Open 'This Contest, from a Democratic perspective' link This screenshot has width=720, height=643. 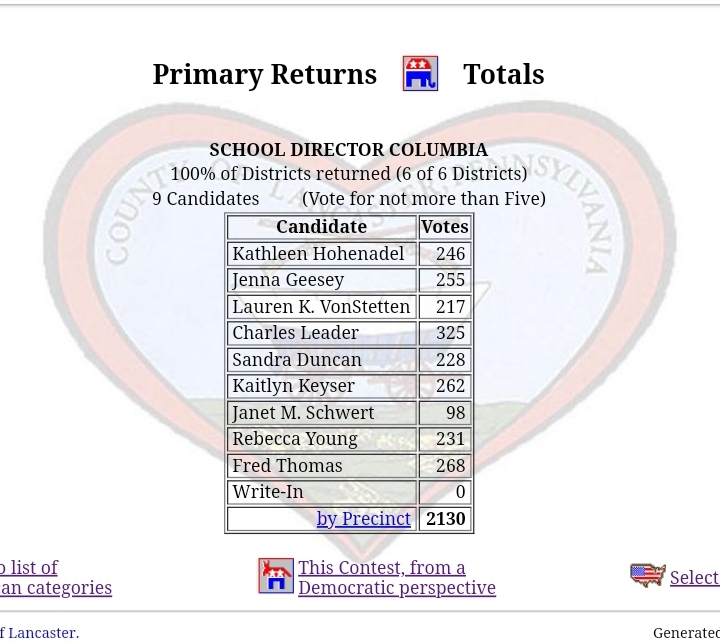(x=396, y=578)
